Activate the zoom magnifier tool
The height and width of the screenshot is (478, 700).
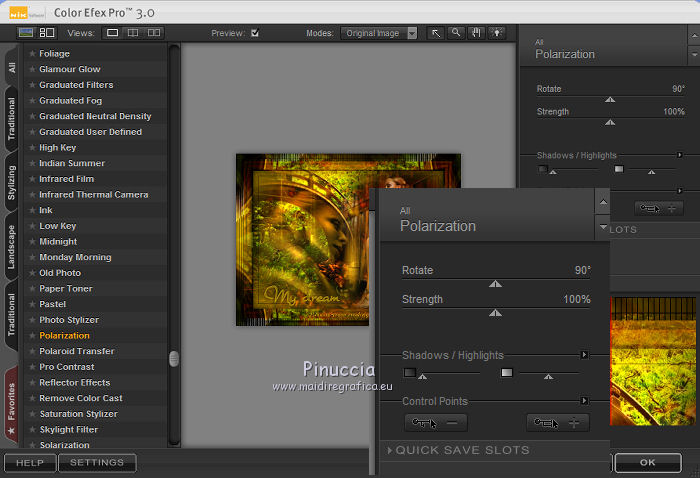(456, 33)
